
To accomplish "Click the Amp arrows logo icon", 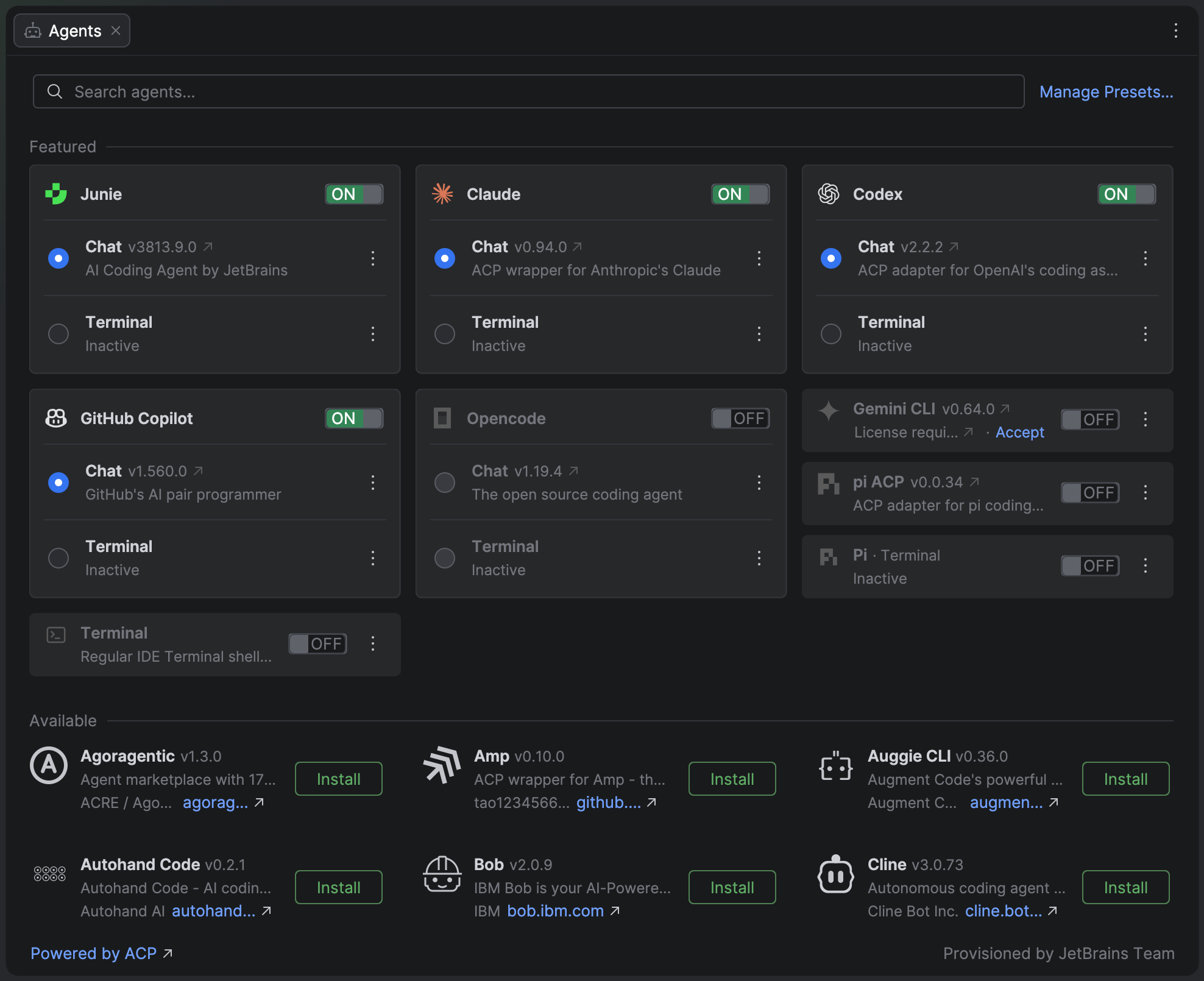I will pyautogui.click(x=442, y=765).
